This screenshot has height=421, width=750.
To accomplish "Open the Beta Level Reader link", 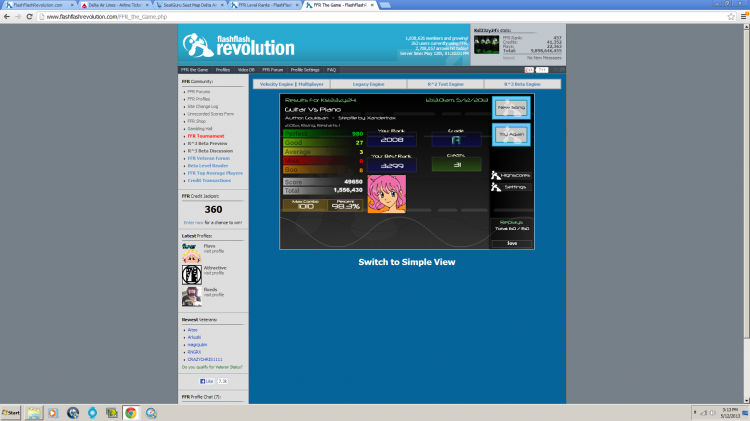I will (x=208, y=166).
